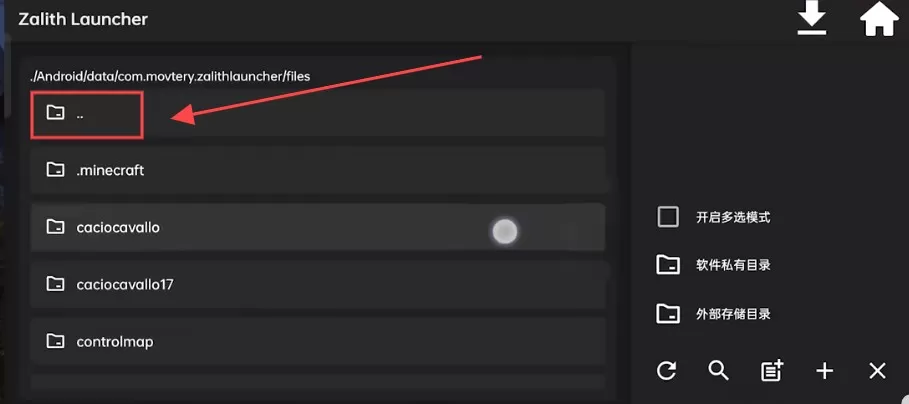Click the current path text ./Android/data
This screenshot has height=404, width=909.
point(170,76)
